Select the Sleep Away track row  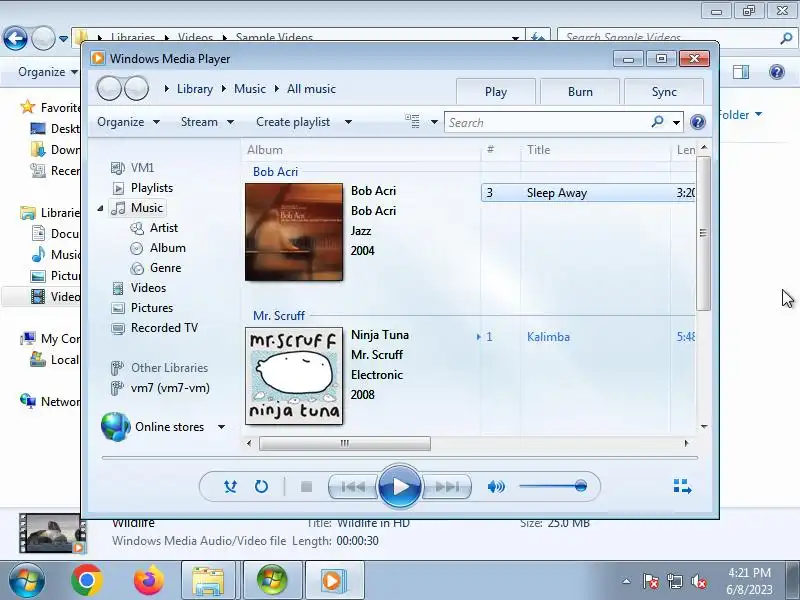[588, 193]
